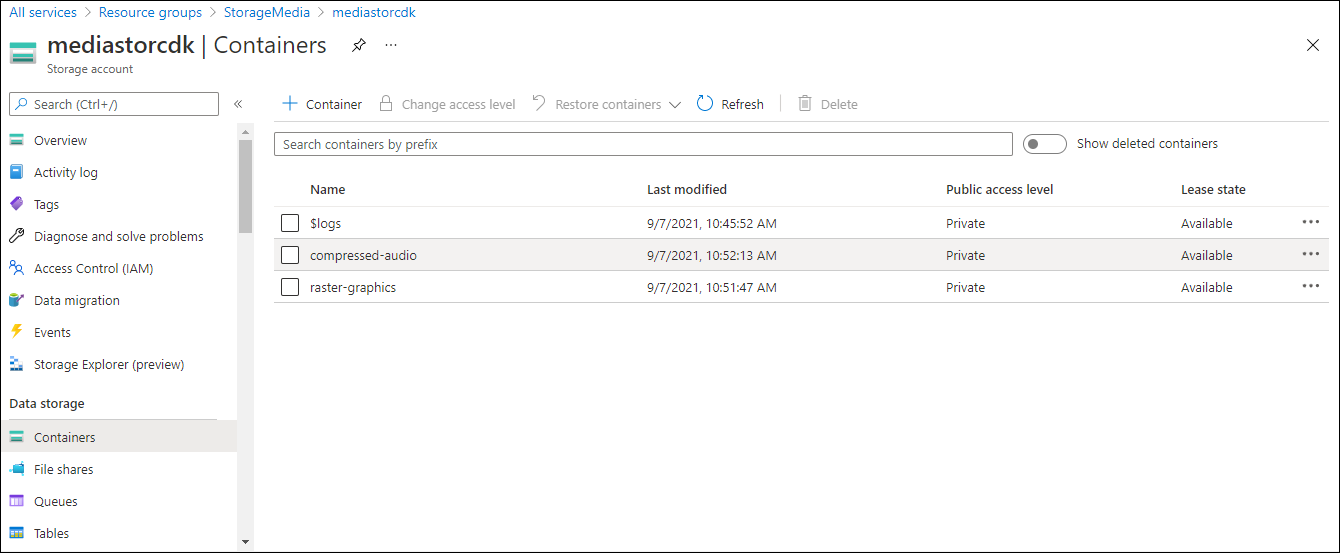
Task: Open the compressed-audio container name
Action: tap(363, 255)
